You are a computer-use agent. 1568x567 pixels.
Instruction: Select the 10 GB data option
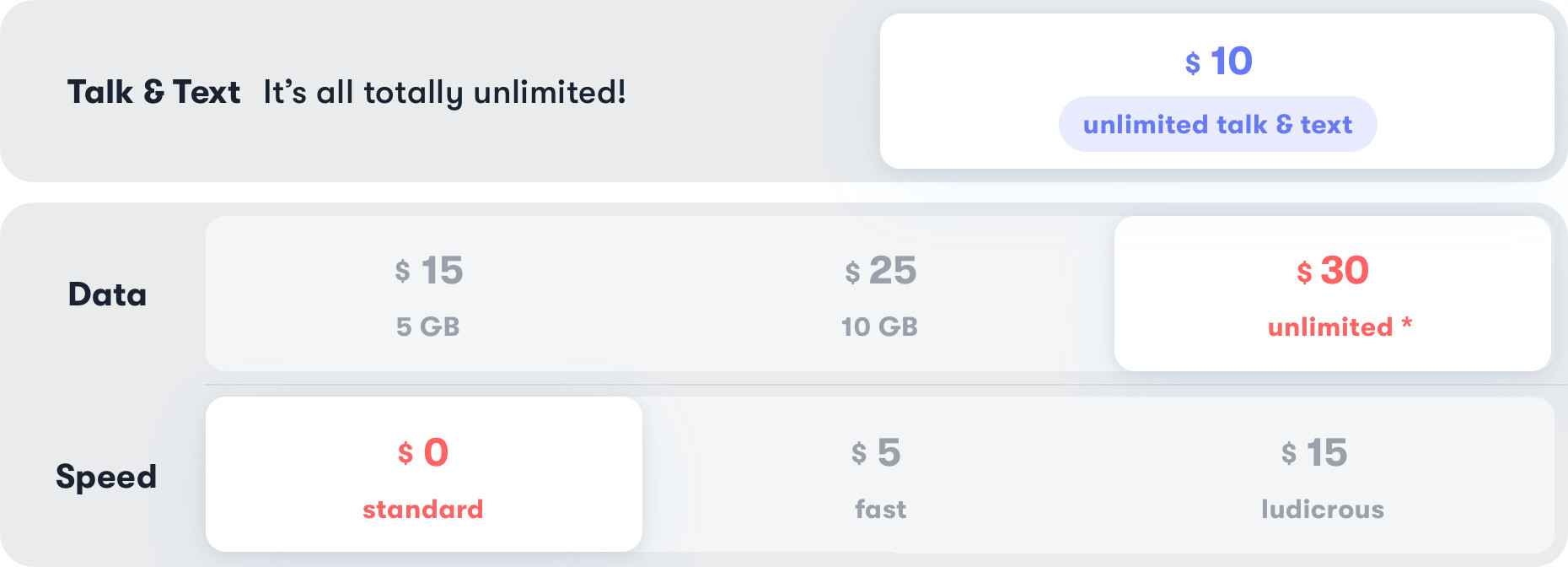pos(879,327)
